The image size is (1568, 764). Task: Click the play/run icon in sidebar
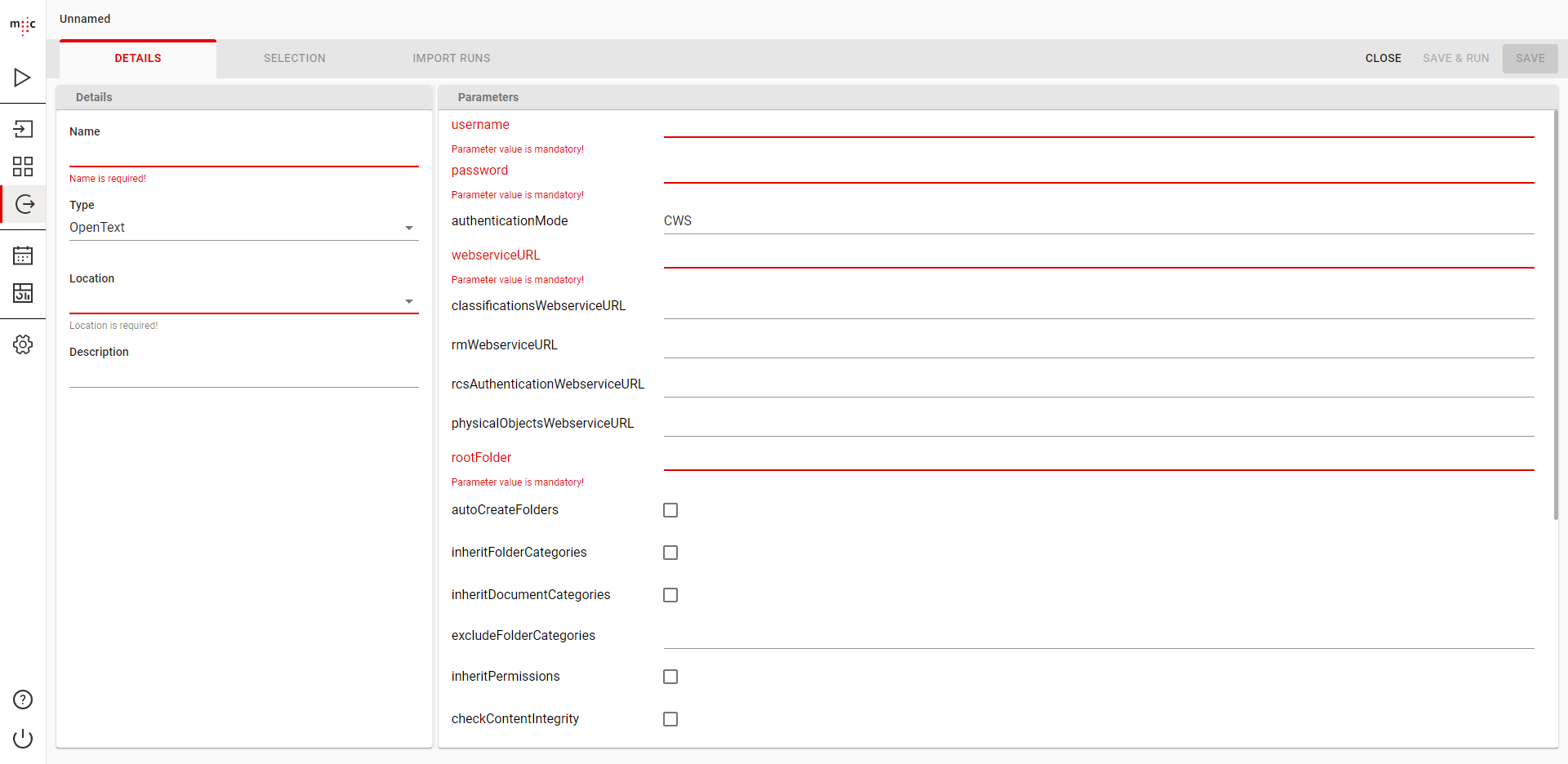(23, 78)
